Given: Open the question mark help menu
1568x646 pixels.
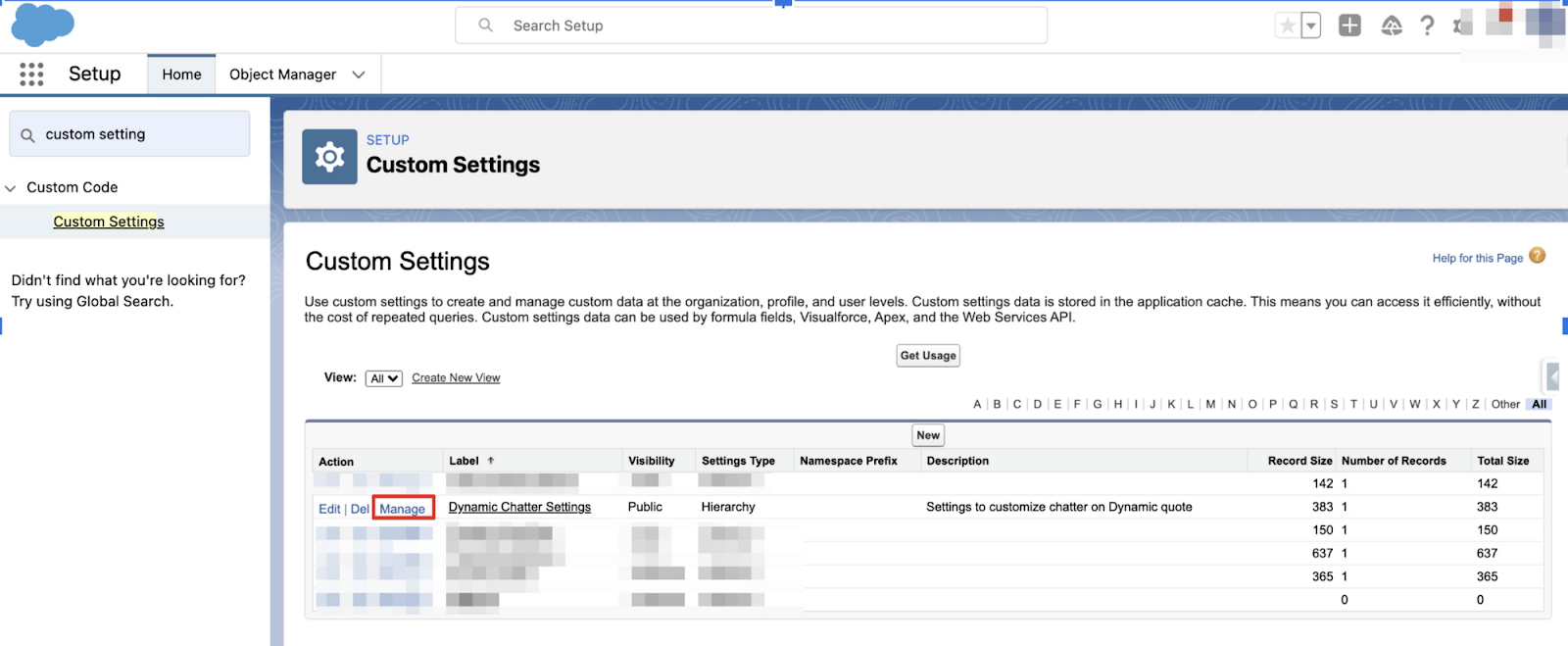Looking at the screenshot, I should 1427,26.
